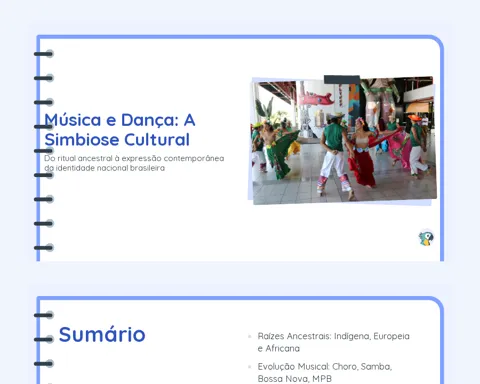Click the bullet marker beside "Raízes Ancestrais"
This screenshot has width=480, height=384.
249,336
